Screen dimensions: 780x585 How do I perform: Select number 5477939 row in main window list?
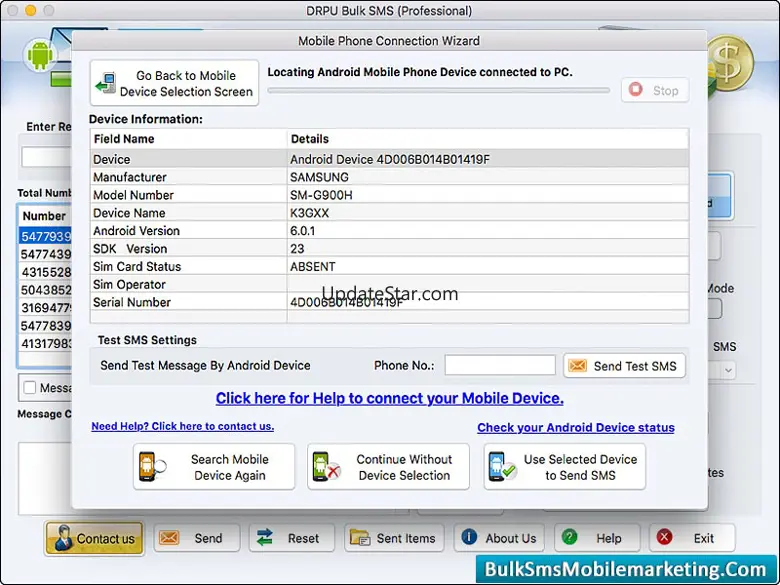(45, 236)
